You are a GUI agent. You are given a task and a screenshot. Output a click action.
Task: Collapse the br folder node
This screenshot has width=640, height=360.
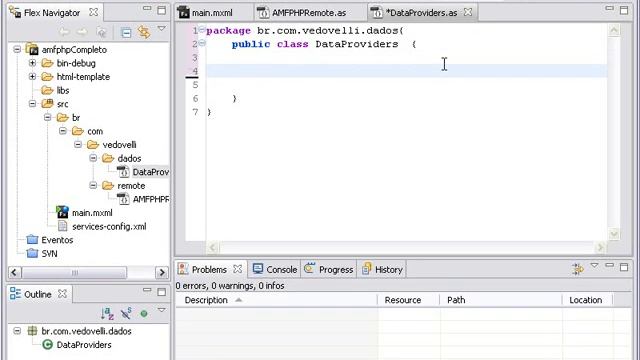coord(47,117)
